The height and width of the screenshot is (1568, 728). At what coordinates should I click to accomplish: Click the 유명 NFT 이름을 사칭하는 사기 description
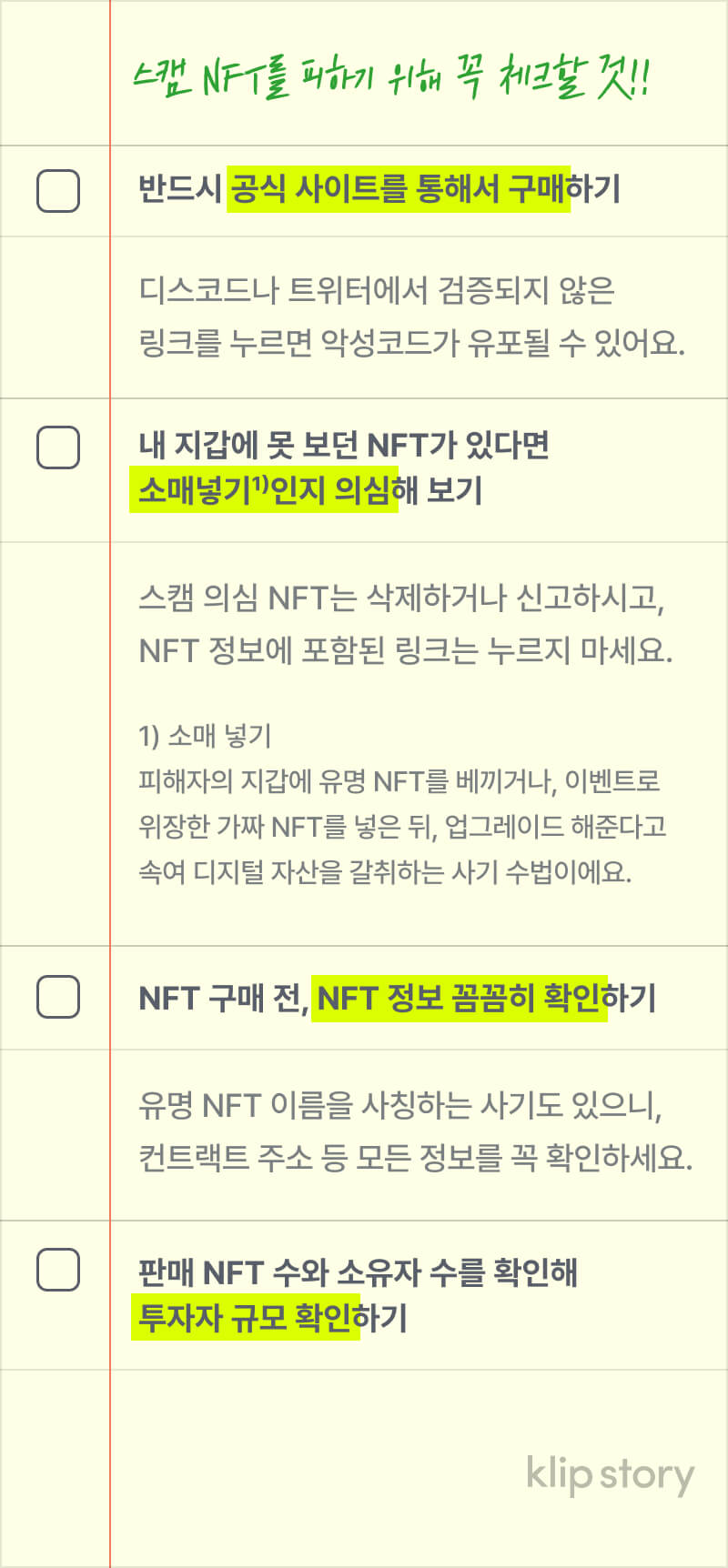(x=400, y=1105)
